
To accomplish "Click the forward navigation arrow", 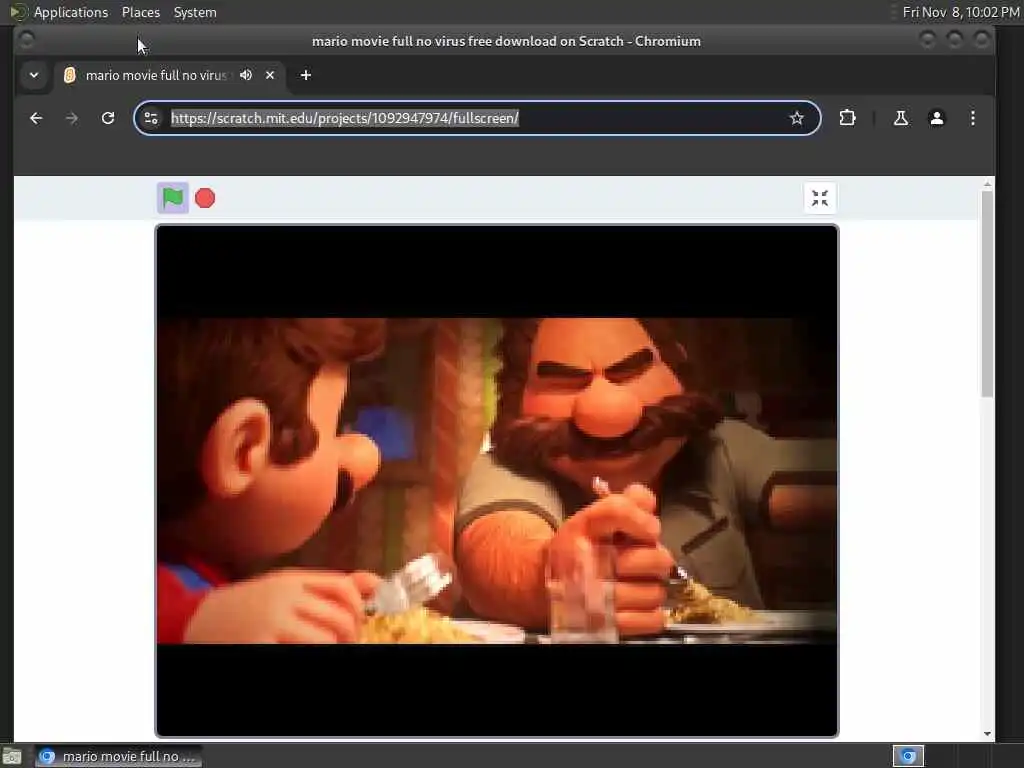I will coord(72,118).
